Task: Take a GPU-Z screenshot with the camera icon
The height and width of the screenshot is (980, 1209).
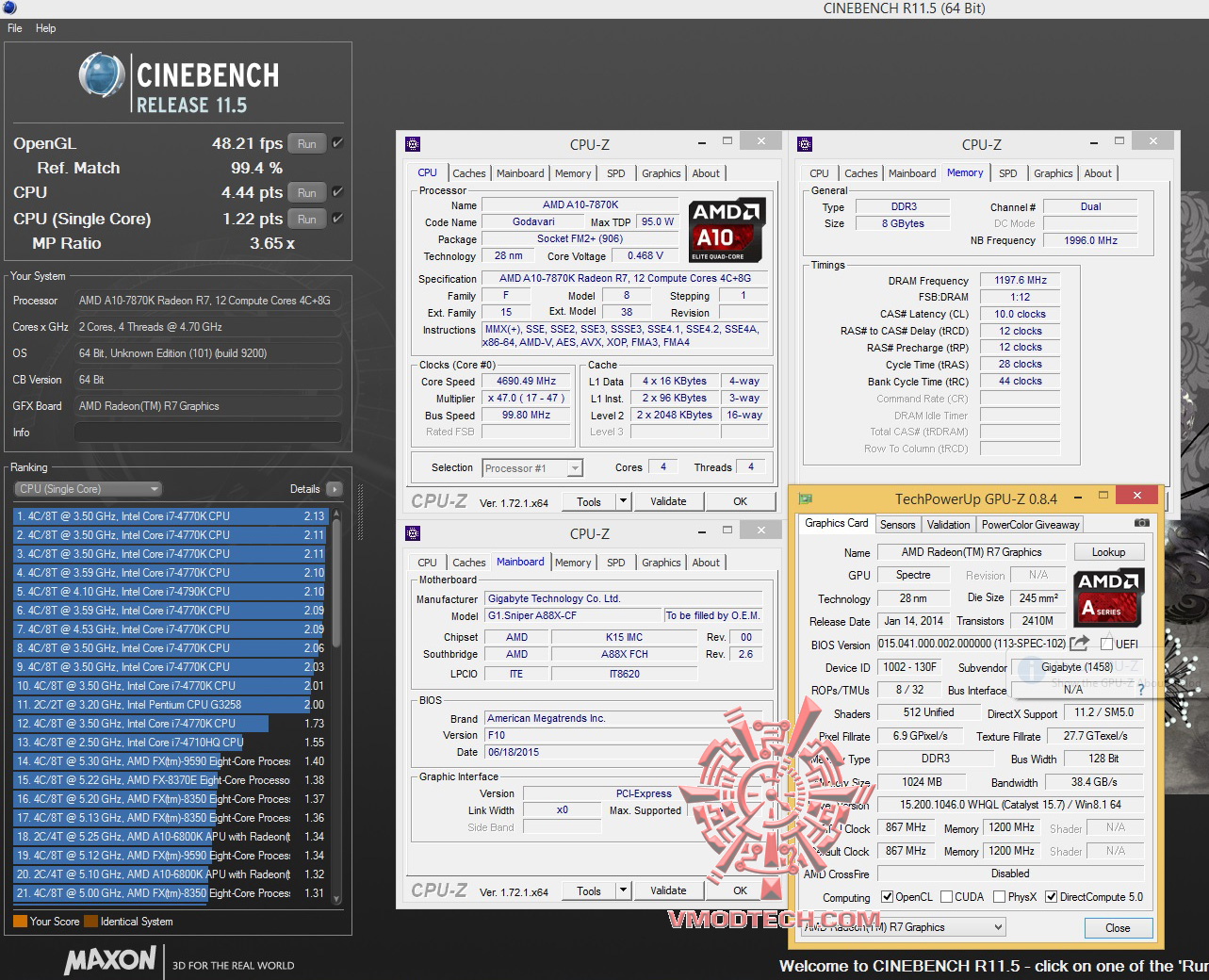Action: (1141, 523)
